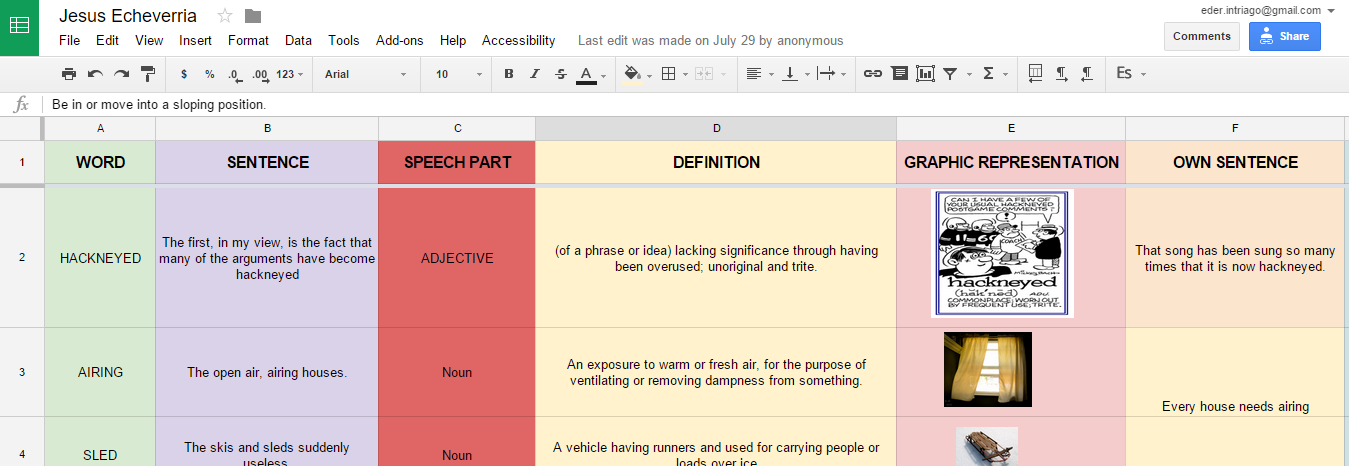Open the Comments button
The image size is (1349, 466).
click(x=1201, y=36)
